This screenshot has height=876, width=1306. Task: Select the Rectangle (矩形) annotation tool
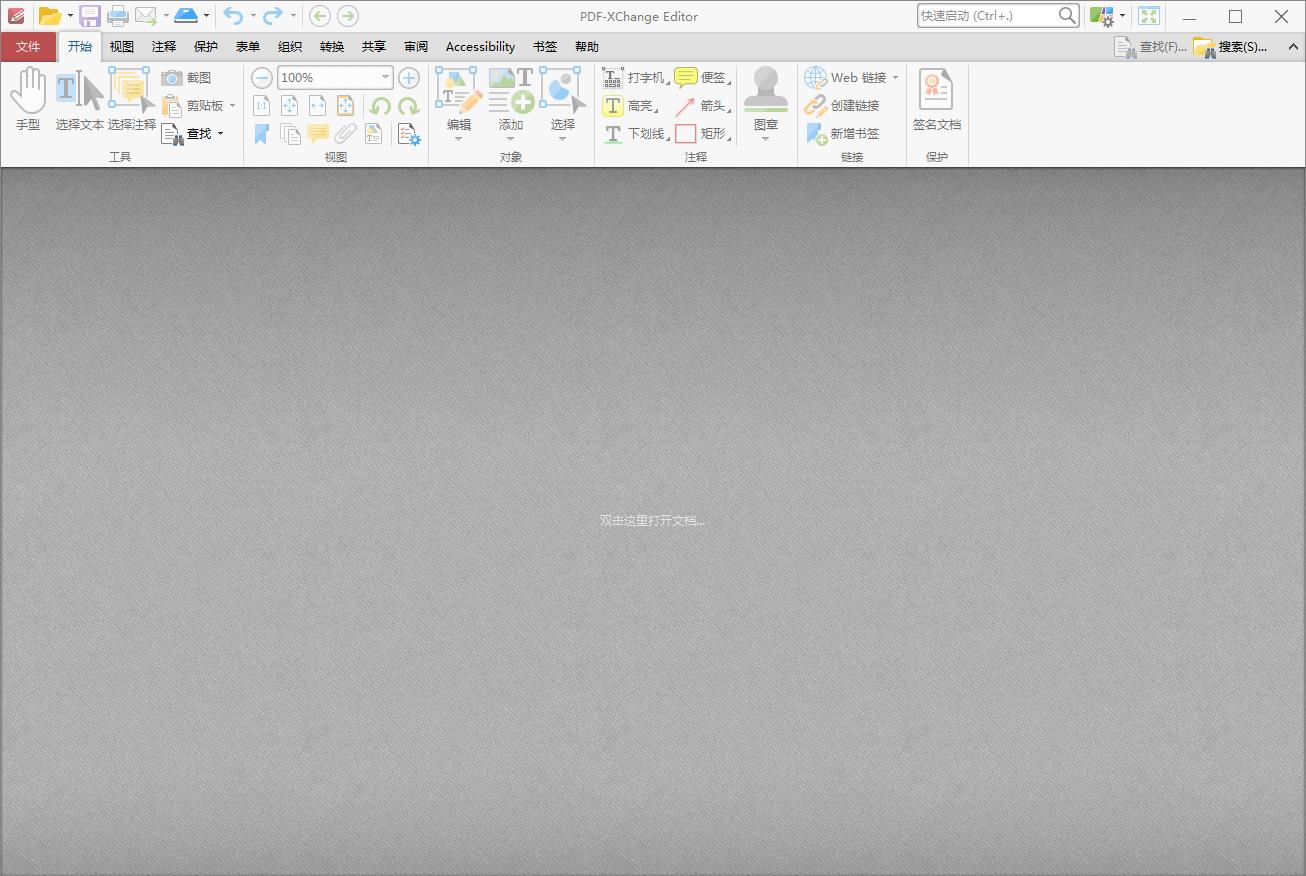[703, 134]
